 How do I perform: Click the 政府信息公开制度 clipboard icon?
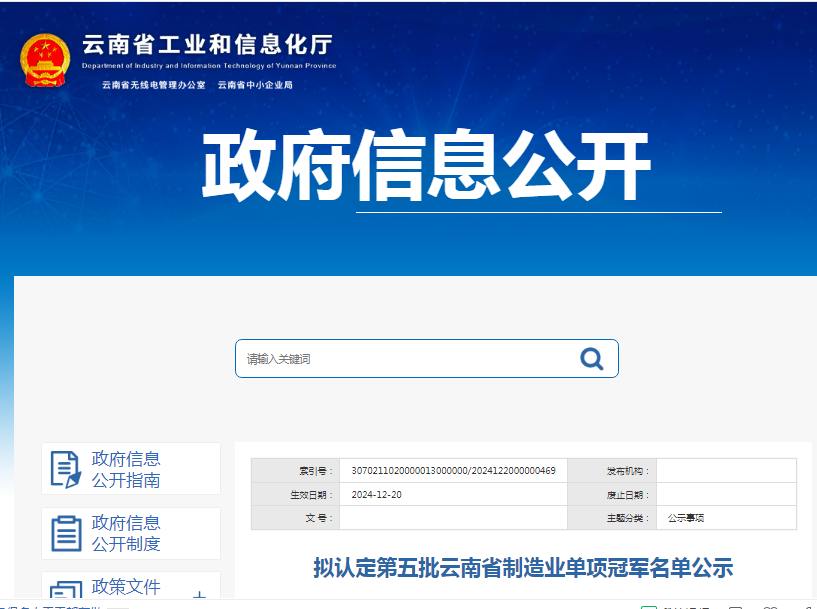point(66,533)
